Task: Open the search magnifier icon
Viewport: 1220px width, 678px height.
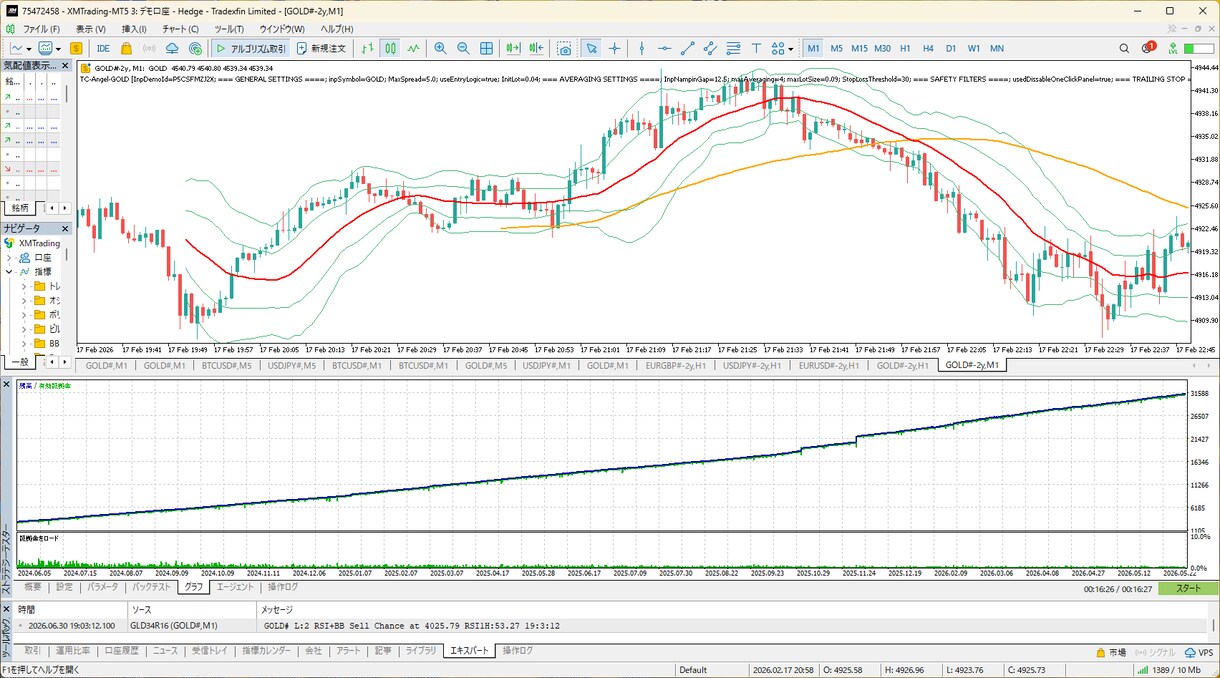Action: pyautogui.click(x=1124, y=48)
